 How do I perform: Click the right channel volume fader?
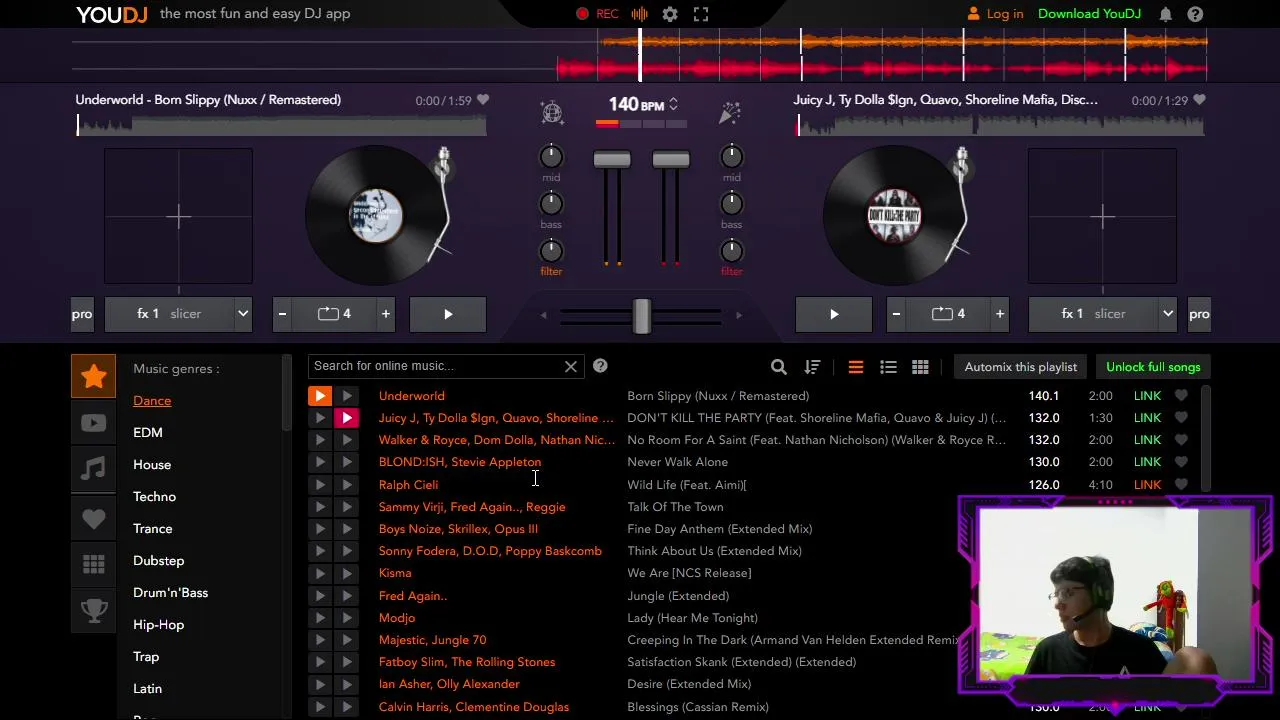coord(671,159)
